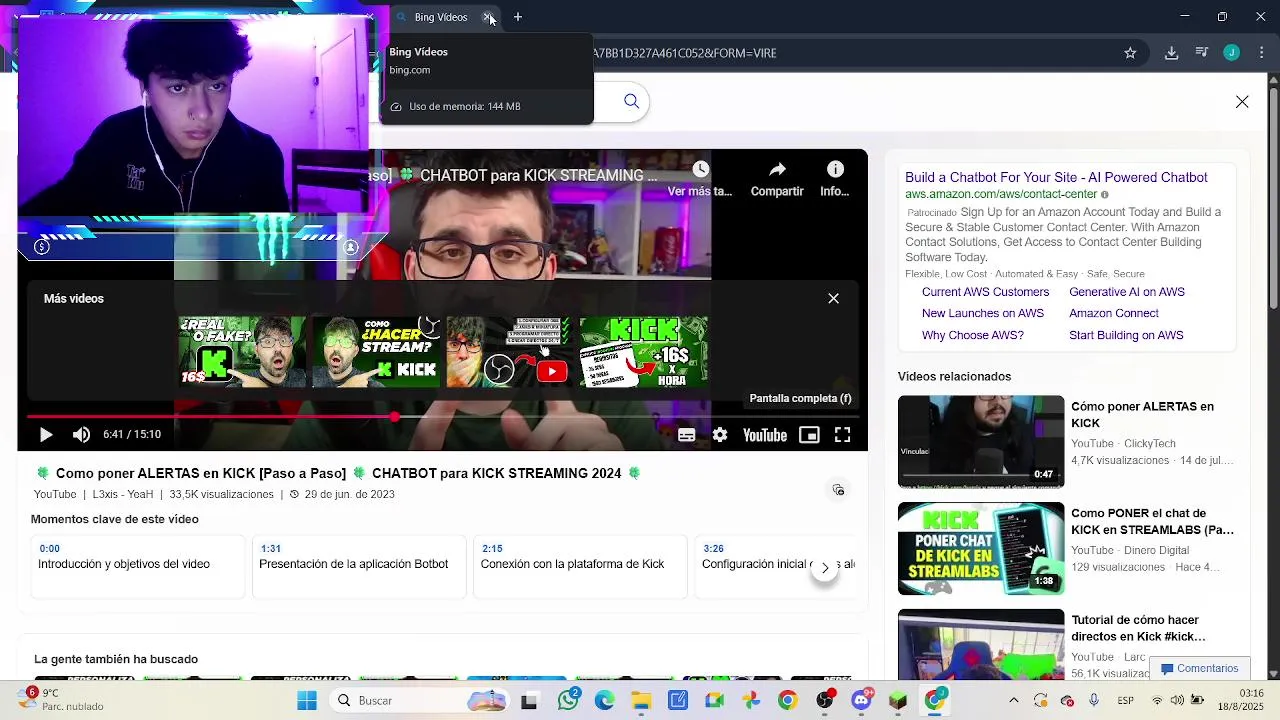
Task: Play the paused YouTube video
Action: tap(46, 435)
